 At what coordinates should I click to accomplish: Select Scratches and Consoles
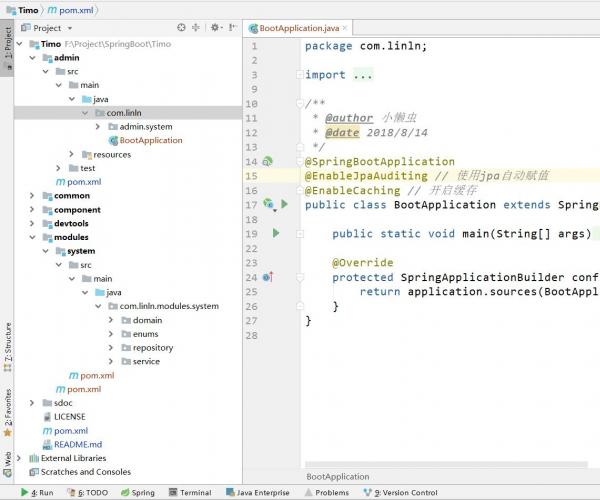86,472
